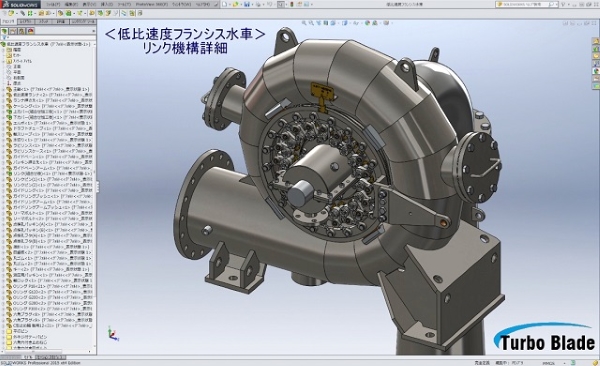
Task: Toggle the Hide/Show Items glasses icon
Action: point(356,23)
